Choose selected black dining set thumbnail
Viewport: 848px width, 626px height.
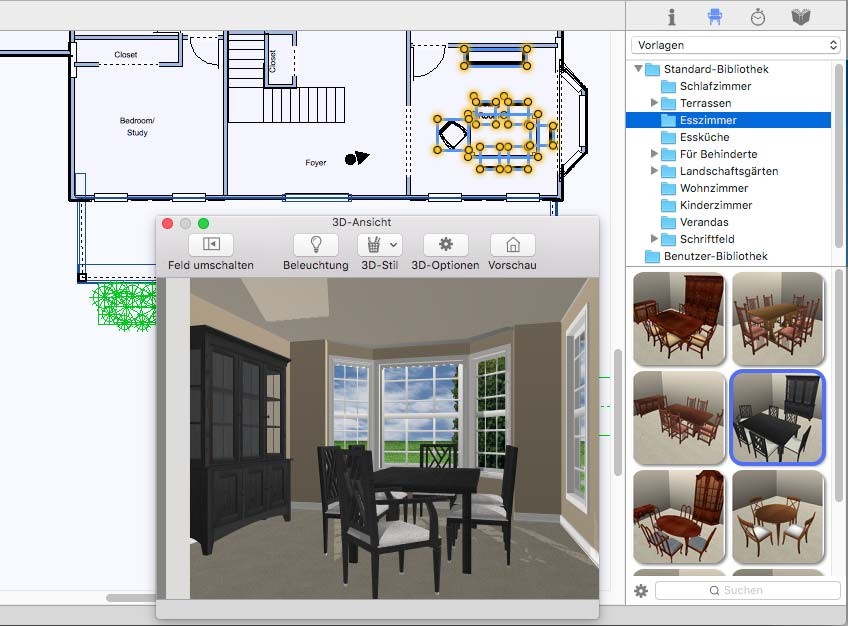coord(778,417)
